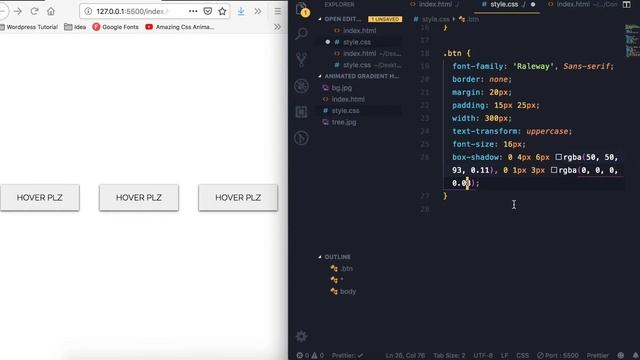Viewport: 640px width, 360px height.
Task: Open the Extensions view in activity bar
Action: point(302,112)
